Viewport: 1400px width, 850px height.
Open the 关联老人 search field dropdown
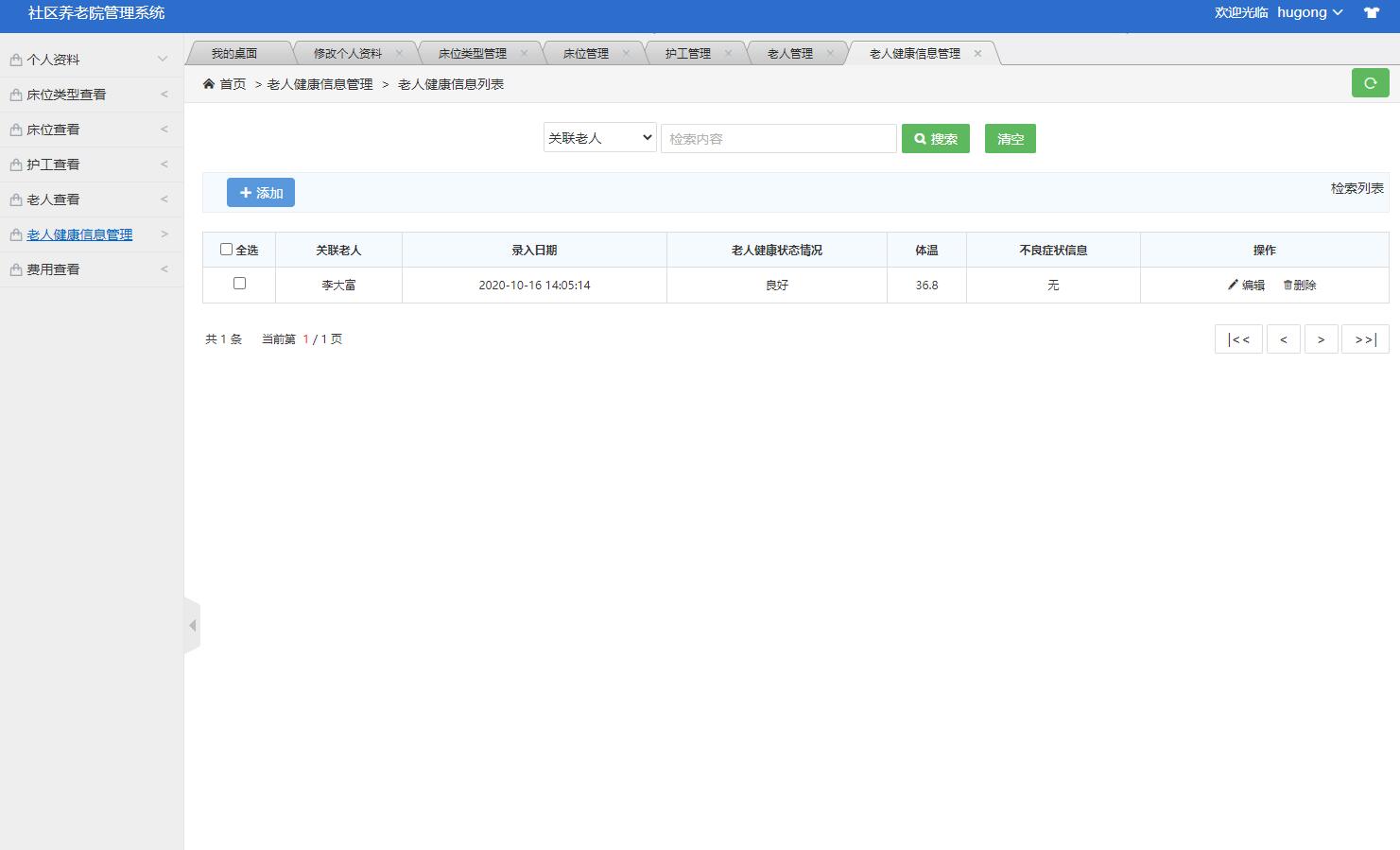click(599, 137)
